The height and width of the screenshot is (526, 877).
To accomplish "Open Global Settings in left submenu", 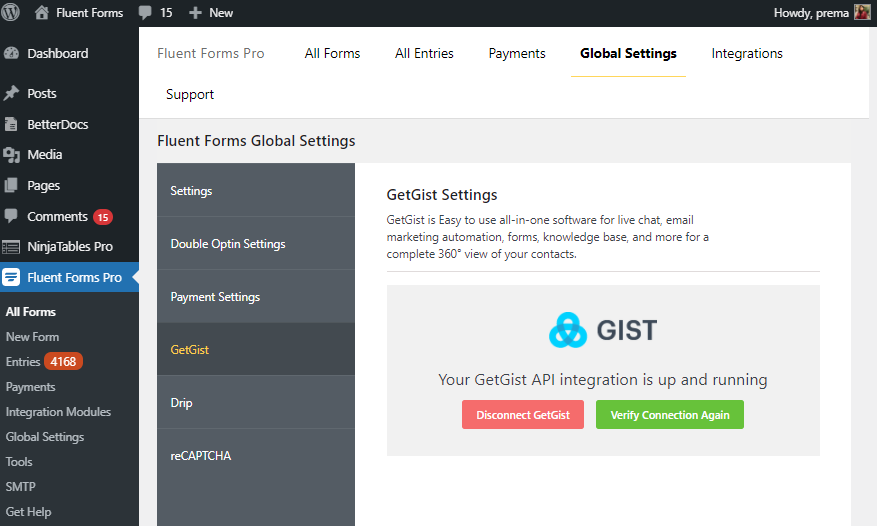I will point(45,437).
